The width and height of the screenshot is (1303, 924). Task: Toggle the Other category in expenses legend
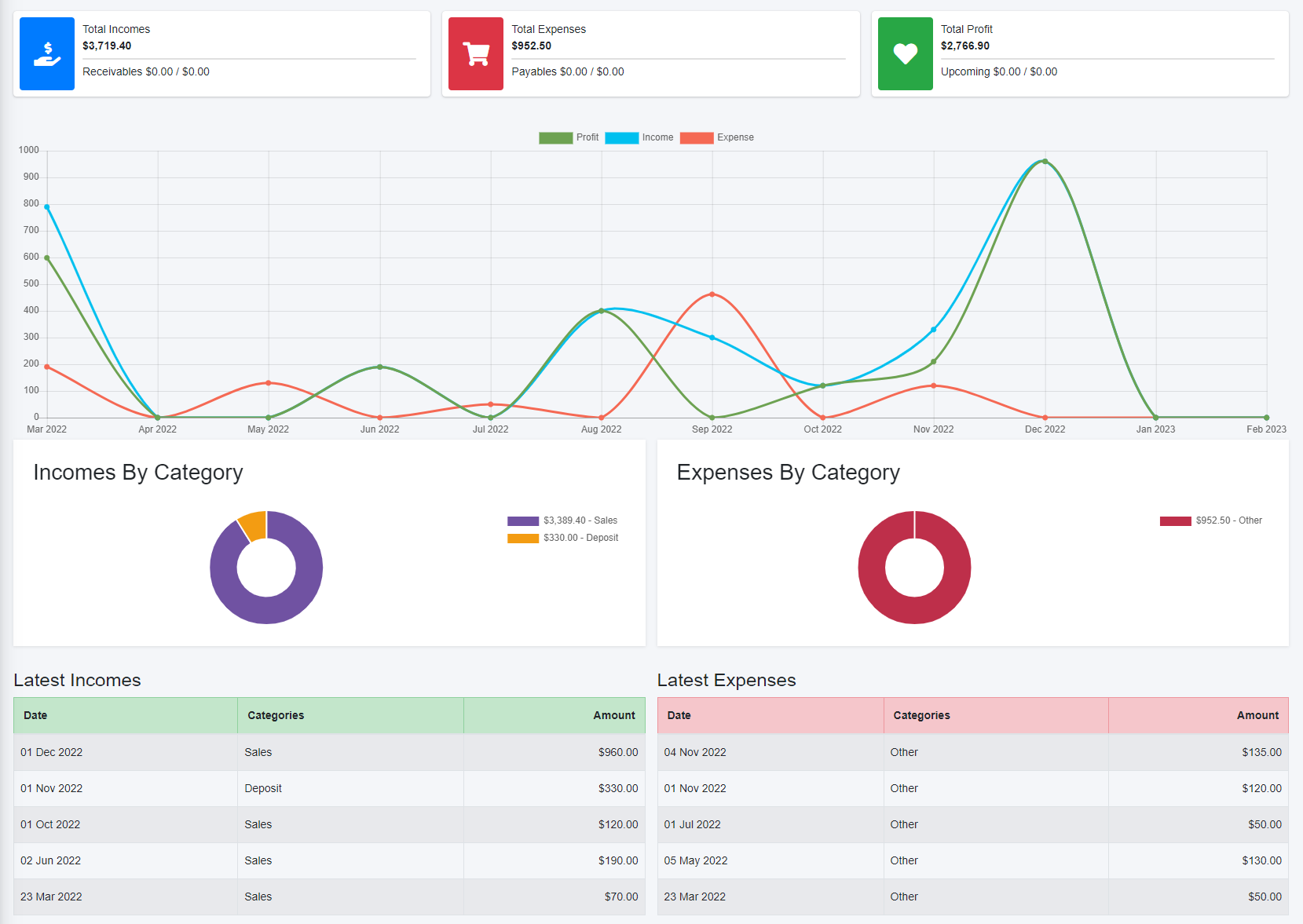click(x=1211, y=520)
